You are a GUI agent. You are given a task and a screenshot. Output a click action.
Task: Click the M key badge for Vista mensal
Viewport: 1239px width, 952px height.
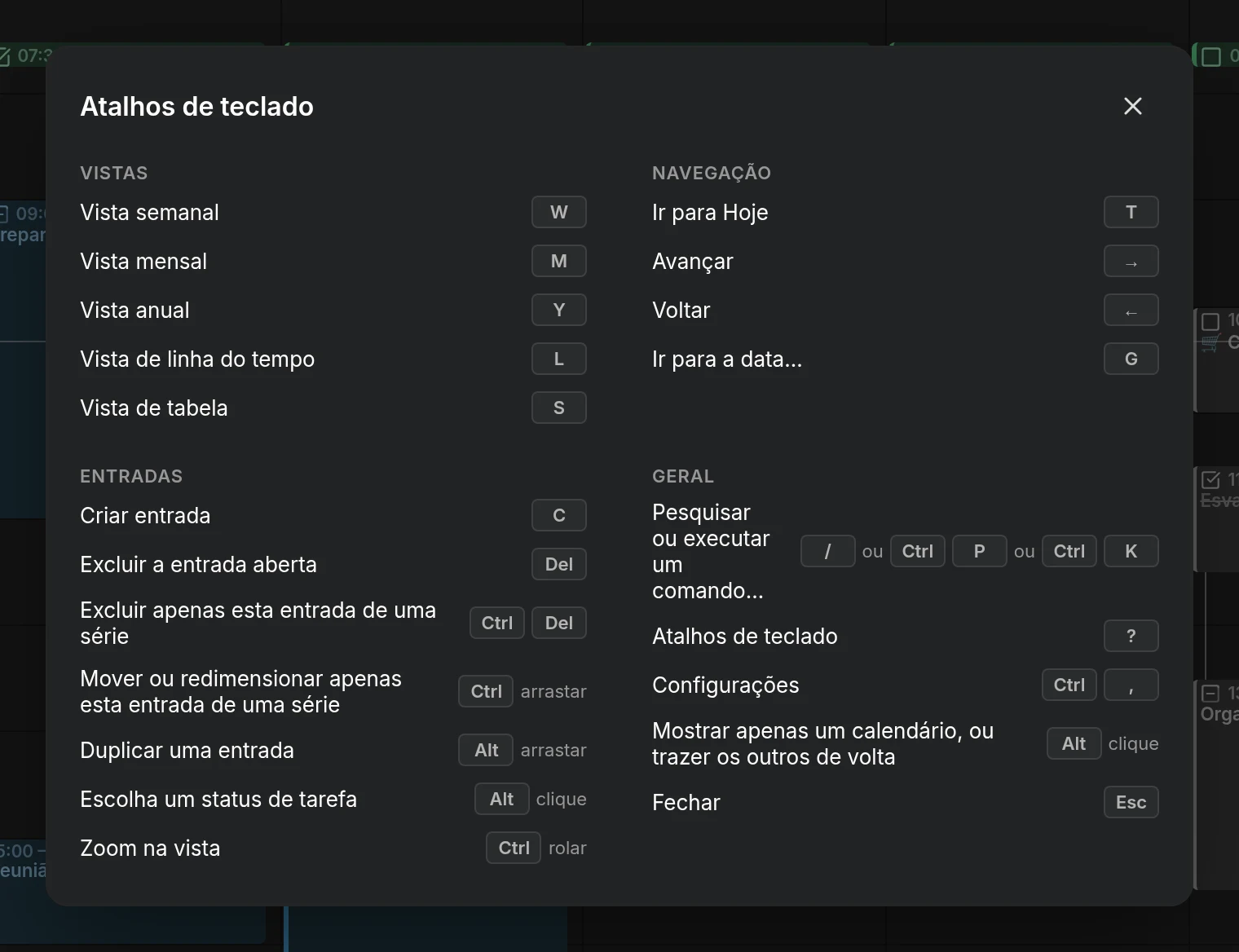[x=559, y=261]
